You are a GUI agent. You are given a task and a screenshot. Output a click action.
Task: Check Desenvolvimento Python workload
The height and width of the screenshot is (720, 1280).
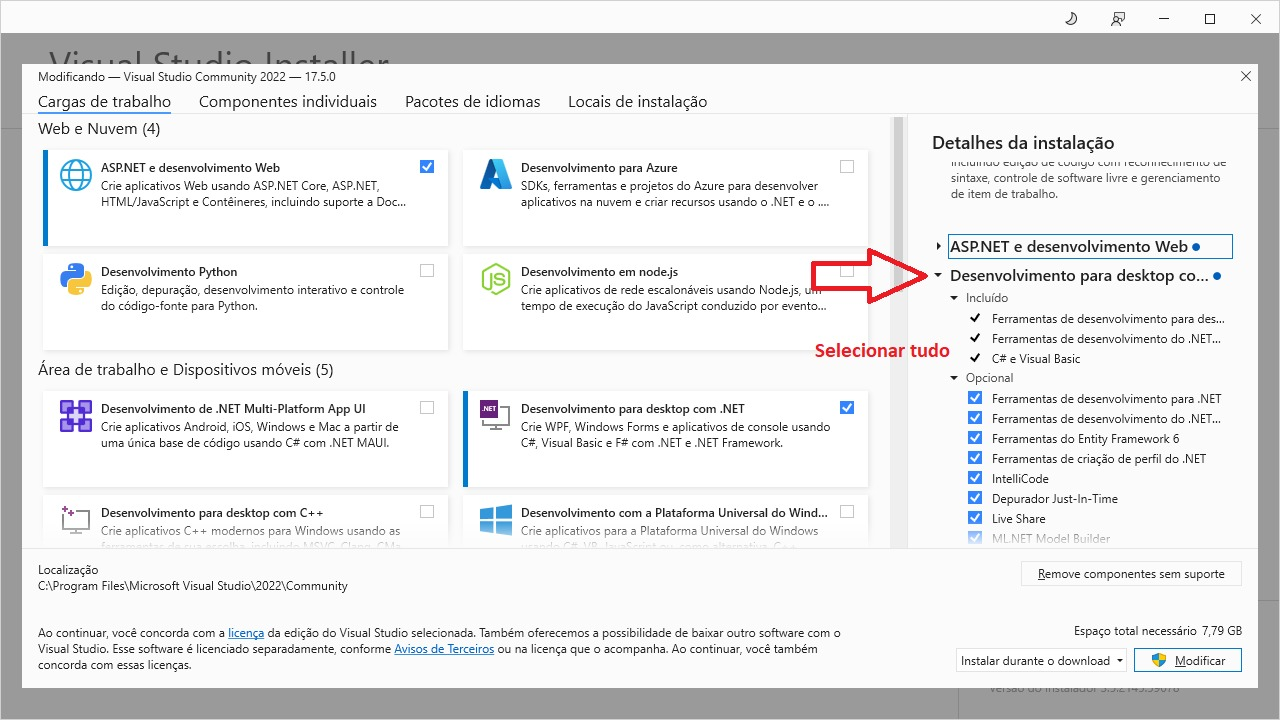(427, 271)
